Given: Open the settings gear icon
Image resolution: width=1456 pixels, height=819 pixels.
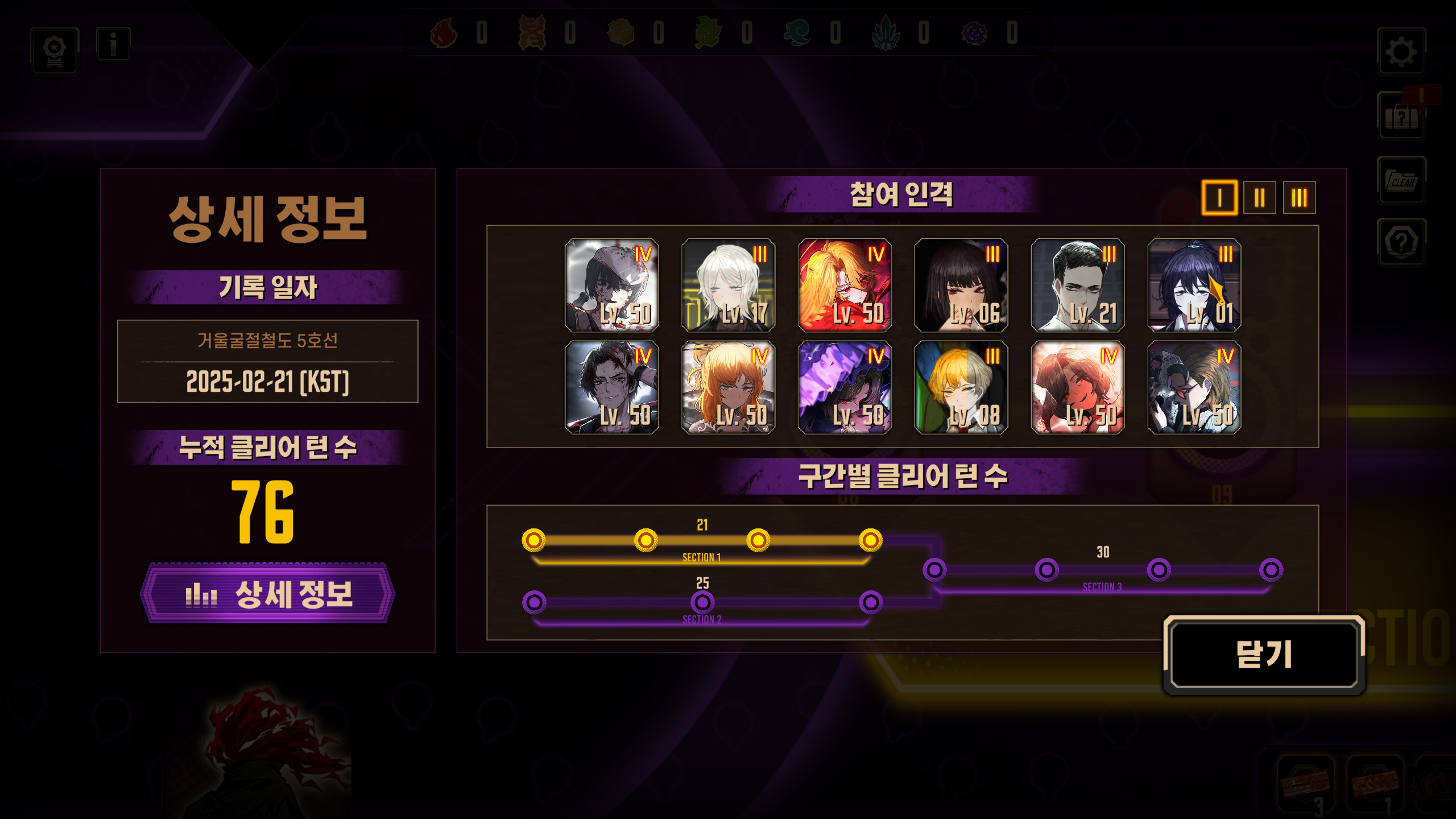Looking at the screenshot, I should pos(1401,51).
